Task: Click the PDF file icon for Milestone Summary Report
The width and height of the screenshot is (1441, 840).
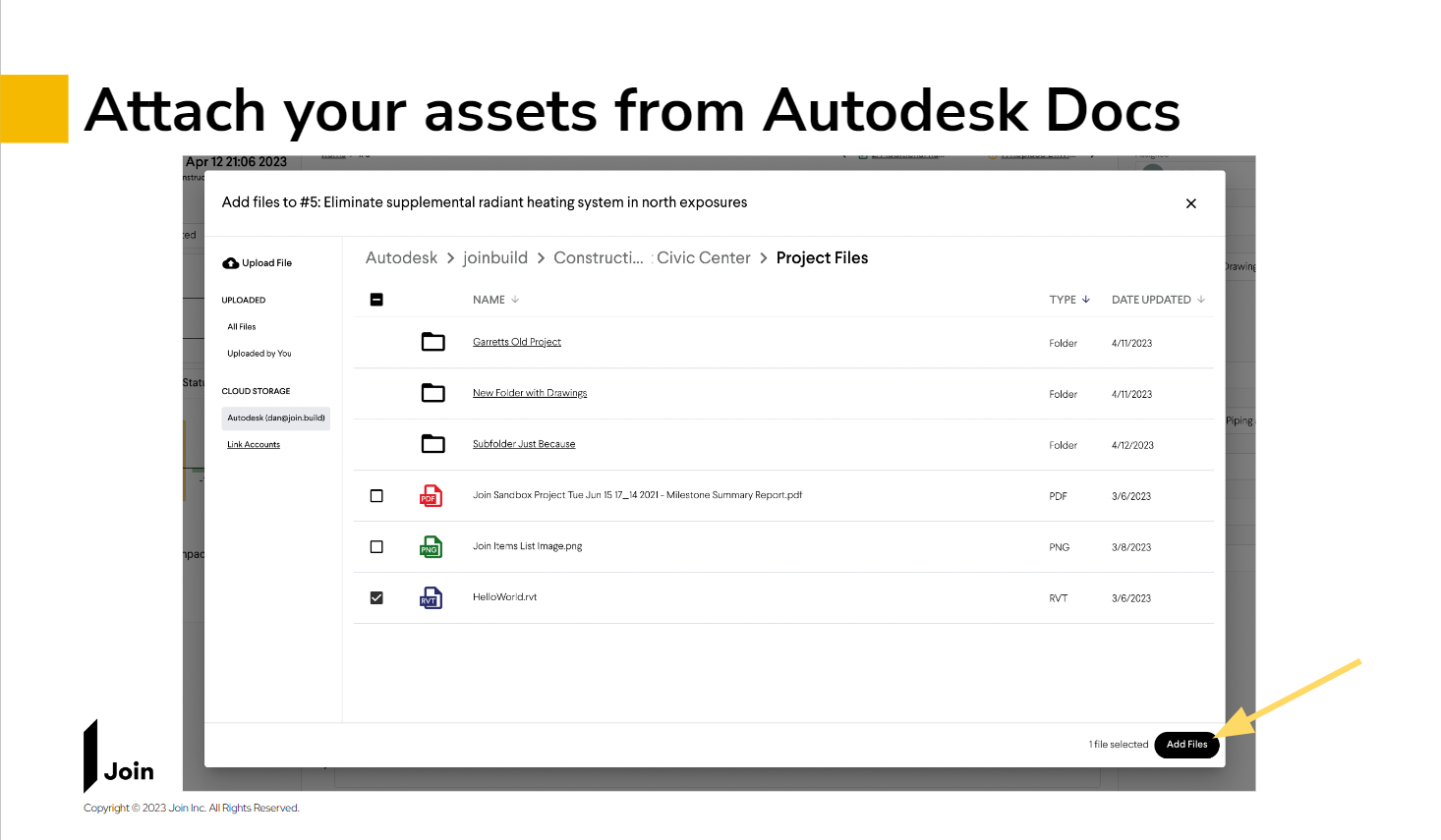Action: point(431,495)
